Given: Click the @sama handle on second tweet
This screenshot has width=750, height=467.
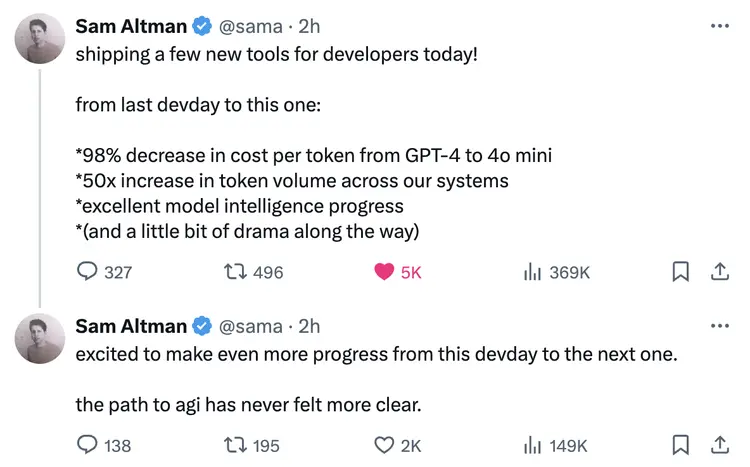Looking at the screenshot, I should (251, 326).
